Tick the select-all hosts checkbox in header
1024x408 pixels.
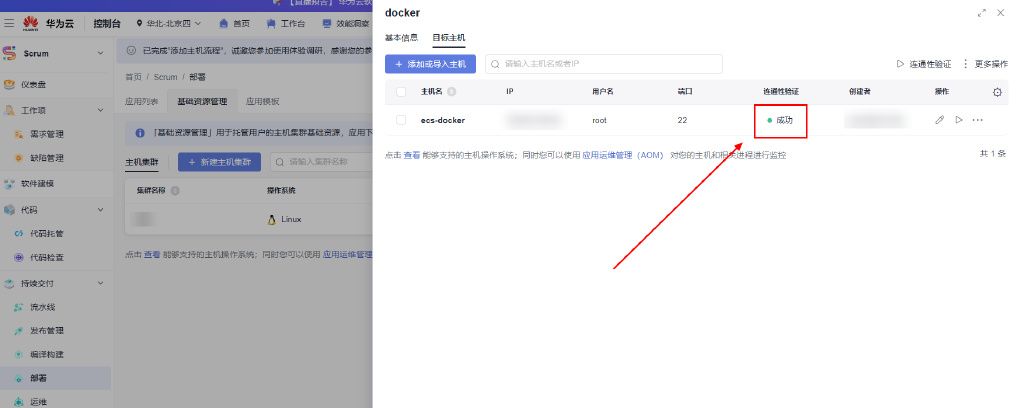[x=401, y=92]
